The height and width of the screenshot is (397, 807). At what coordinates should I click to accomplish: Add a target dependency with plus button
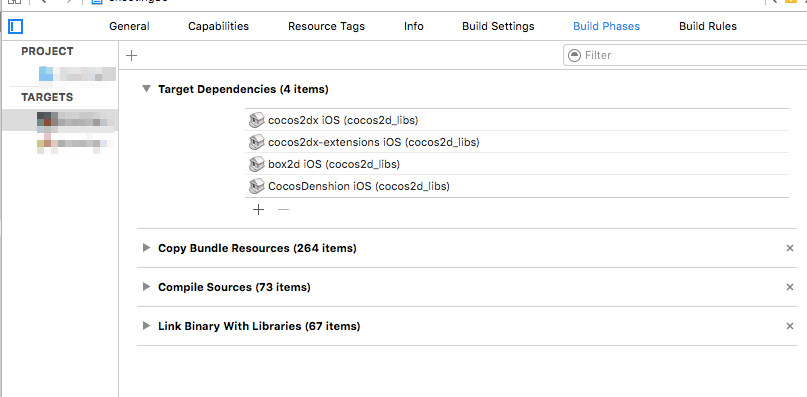(x=258, y=210)
